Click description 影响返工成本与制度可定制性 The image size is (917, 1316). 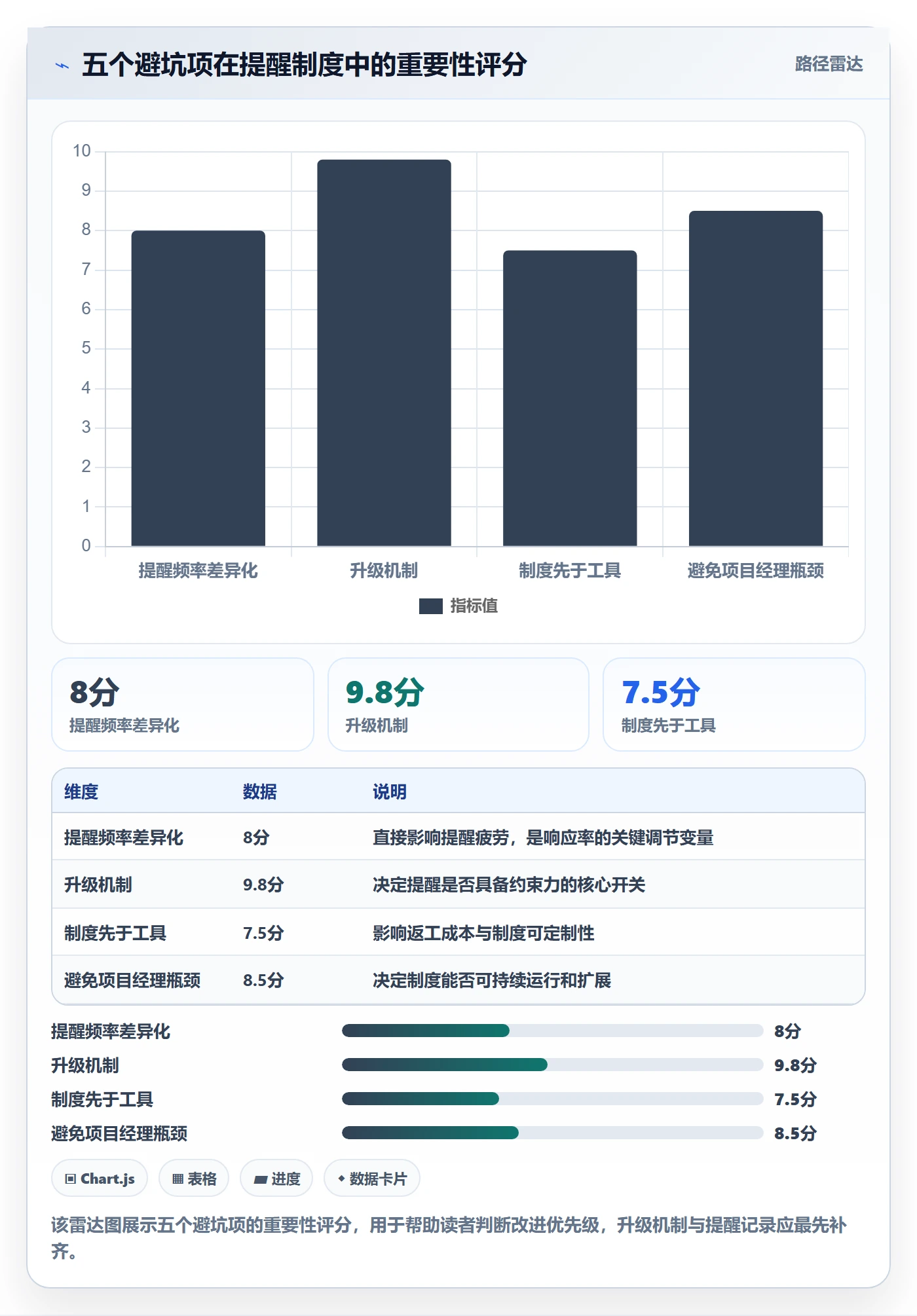[x=483, y=933]
